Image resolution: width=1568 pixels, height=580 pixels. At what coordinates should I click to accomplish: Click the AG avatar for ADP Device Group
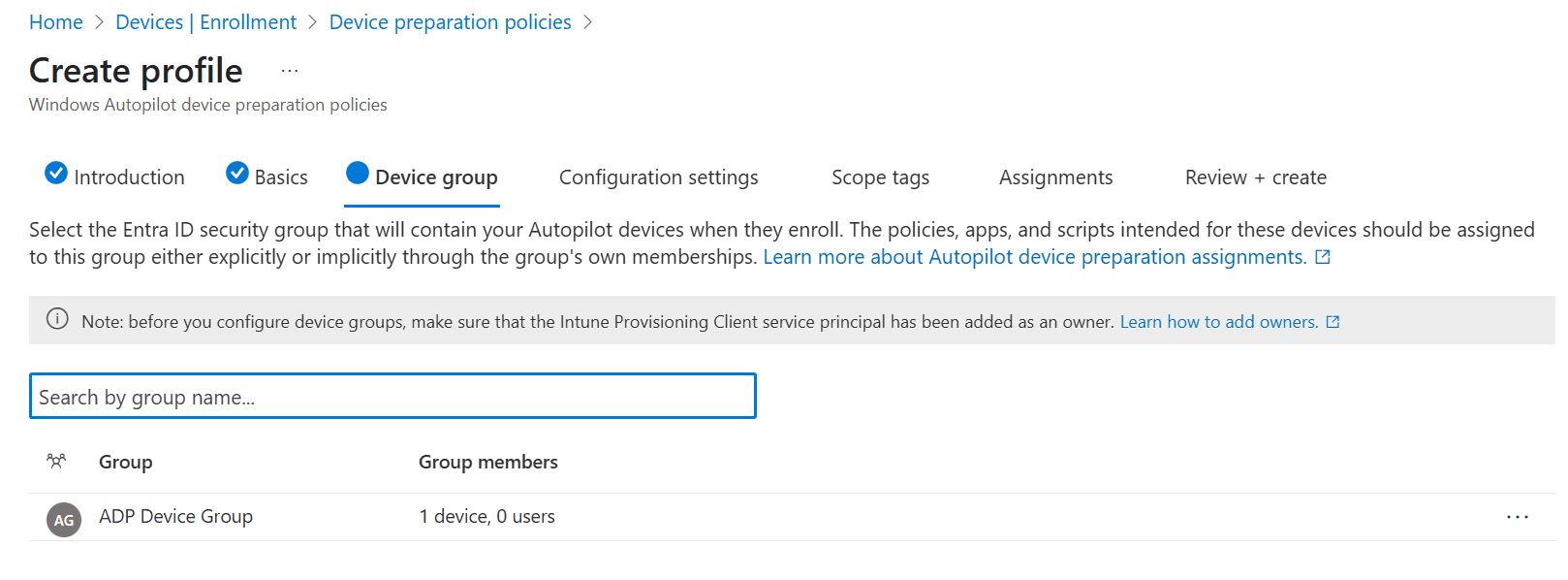tap(64, 520)
